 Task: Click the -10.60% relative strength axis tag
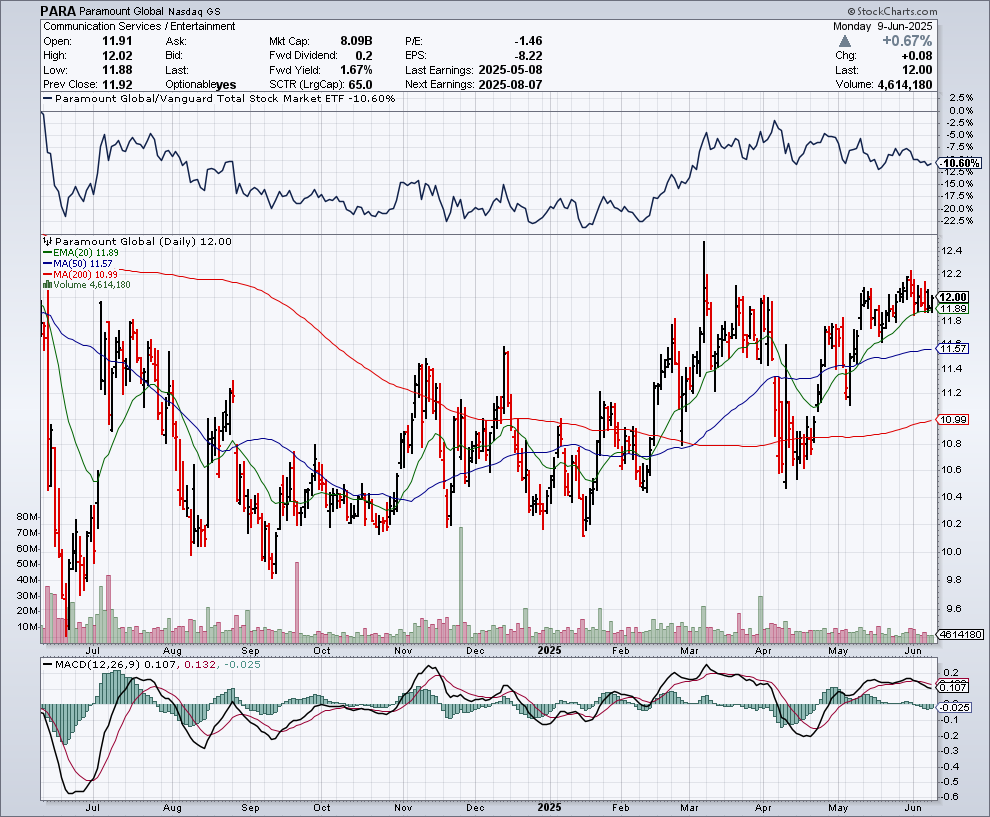tap(960, 164)
